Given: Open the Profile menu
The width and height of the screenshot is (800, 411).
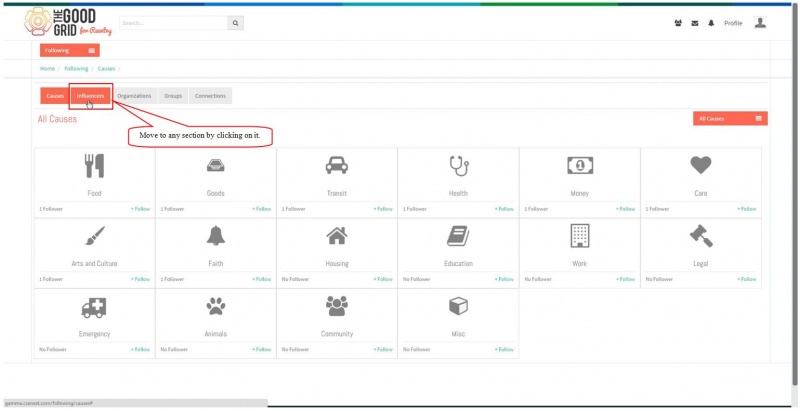Looking at the screenshot, I should 733,23.
